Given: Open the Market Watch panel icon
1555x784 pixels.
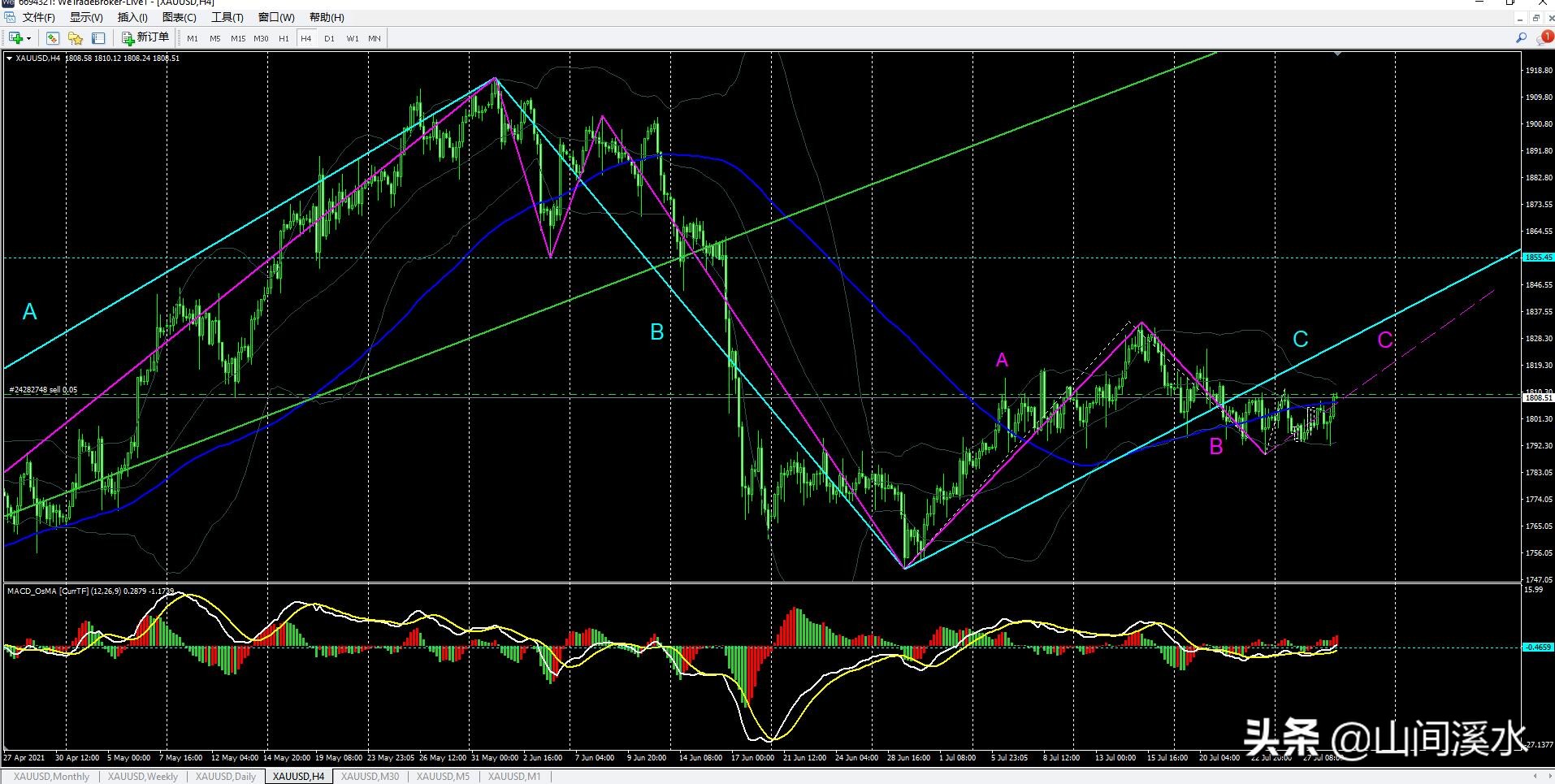Looking at the screenshot, I should pyautogui.click(x=53, y=37).
